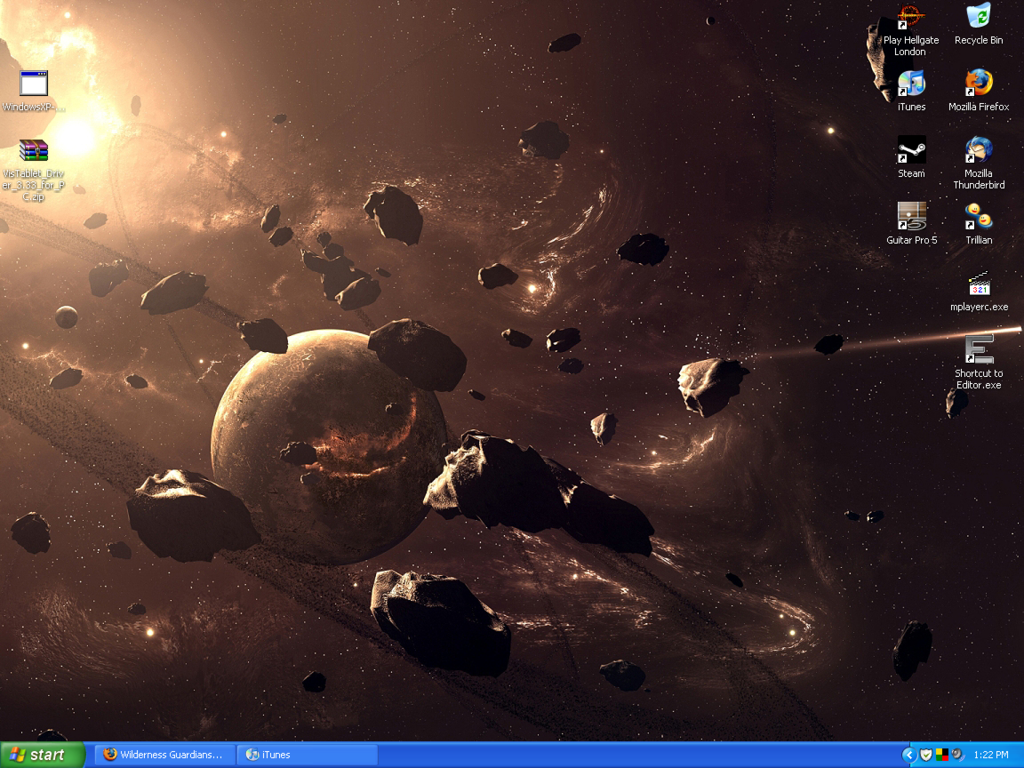Open the Windows Start menu
This screenshot has height=768, width=1024.
point(42,755)
